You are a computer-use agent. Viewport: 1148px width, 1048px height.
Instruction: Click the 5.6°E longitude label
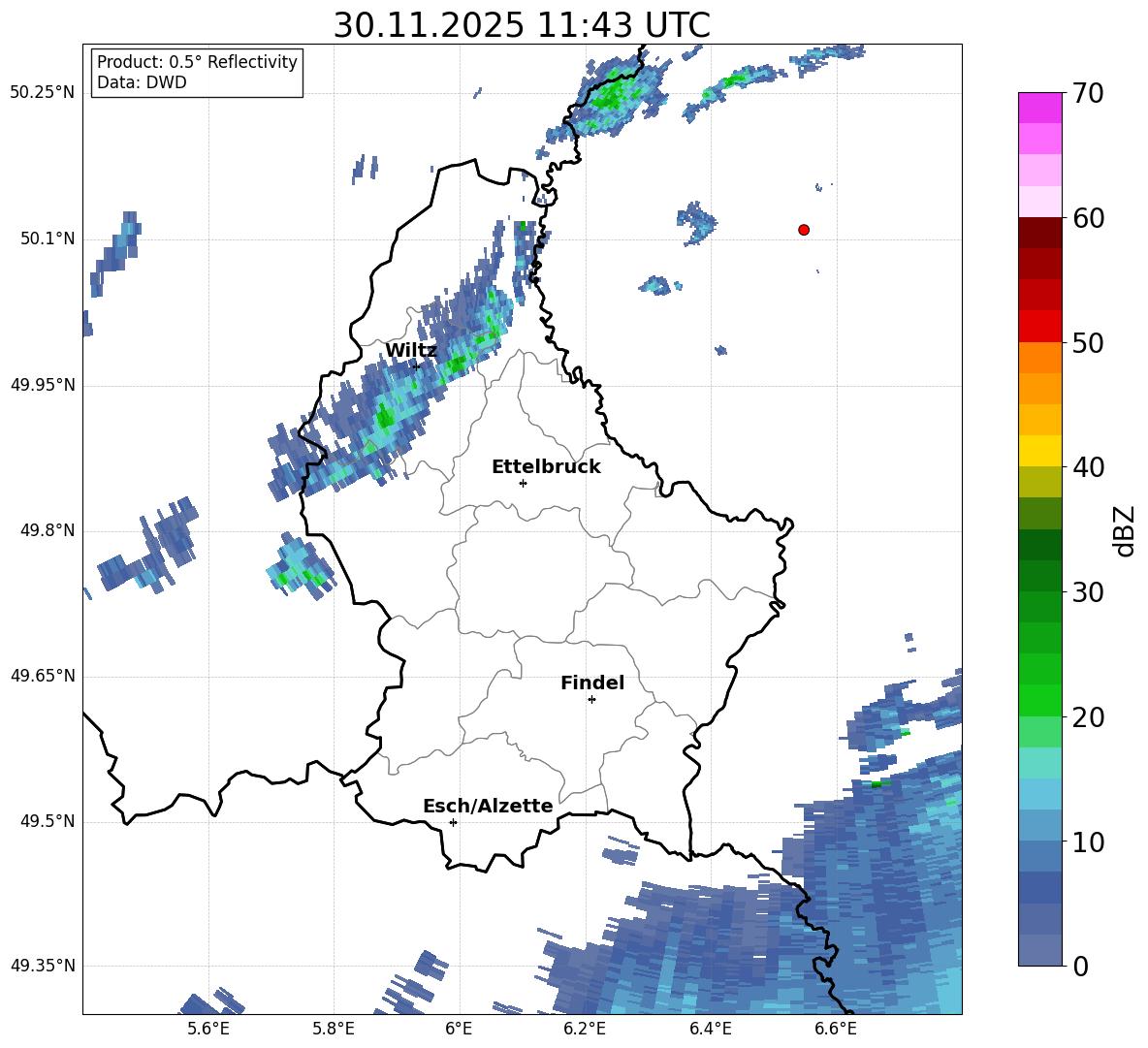click(208, 1029)
